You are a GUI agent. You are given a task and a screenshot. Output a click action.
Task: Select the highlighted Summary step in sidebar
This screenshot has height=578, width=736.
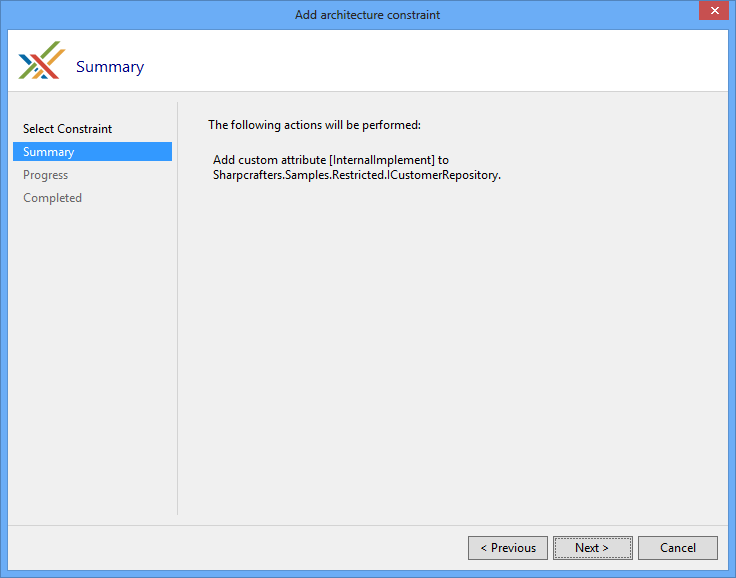[49, 152]
